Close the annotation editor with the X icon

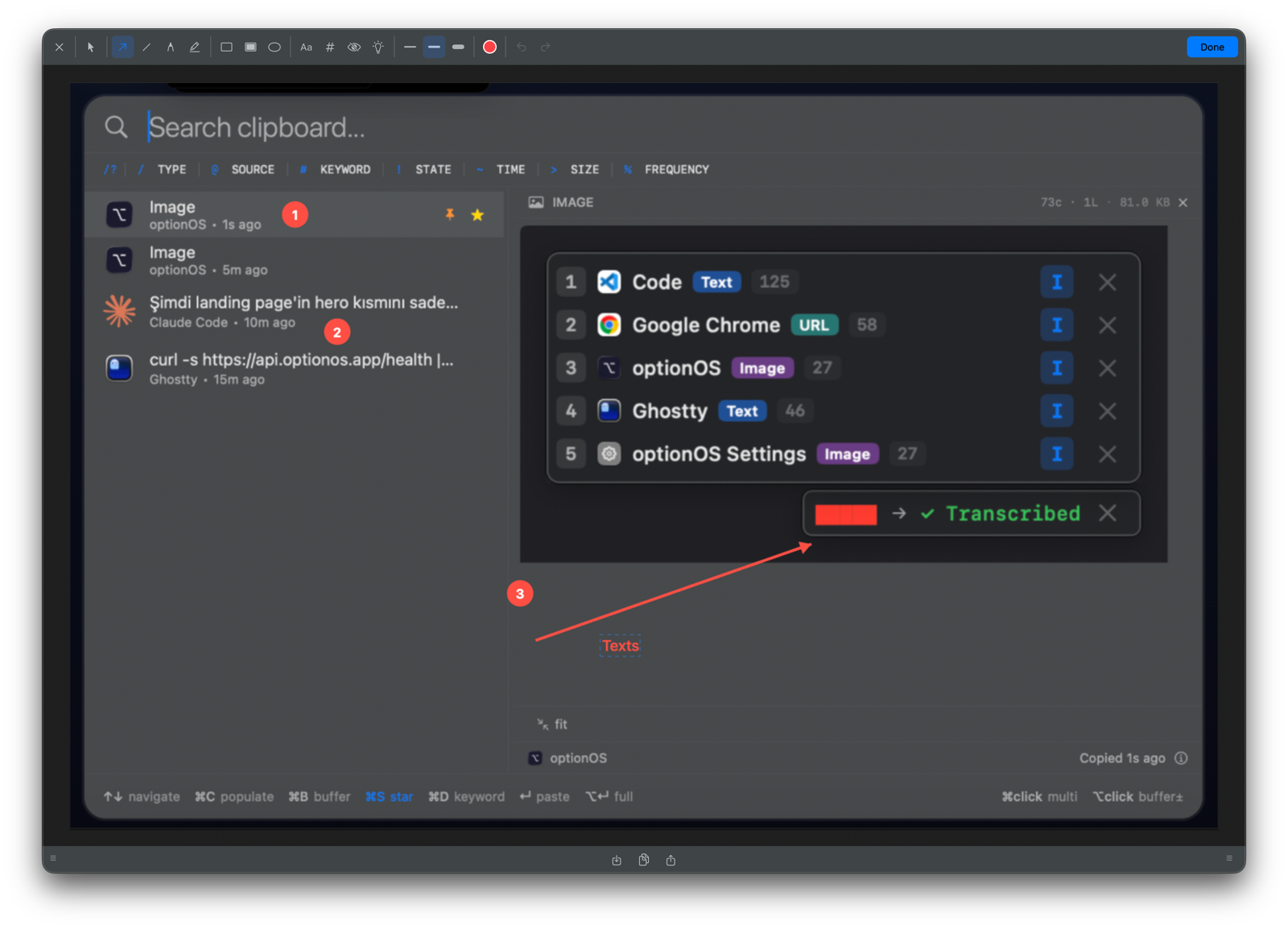59,47
